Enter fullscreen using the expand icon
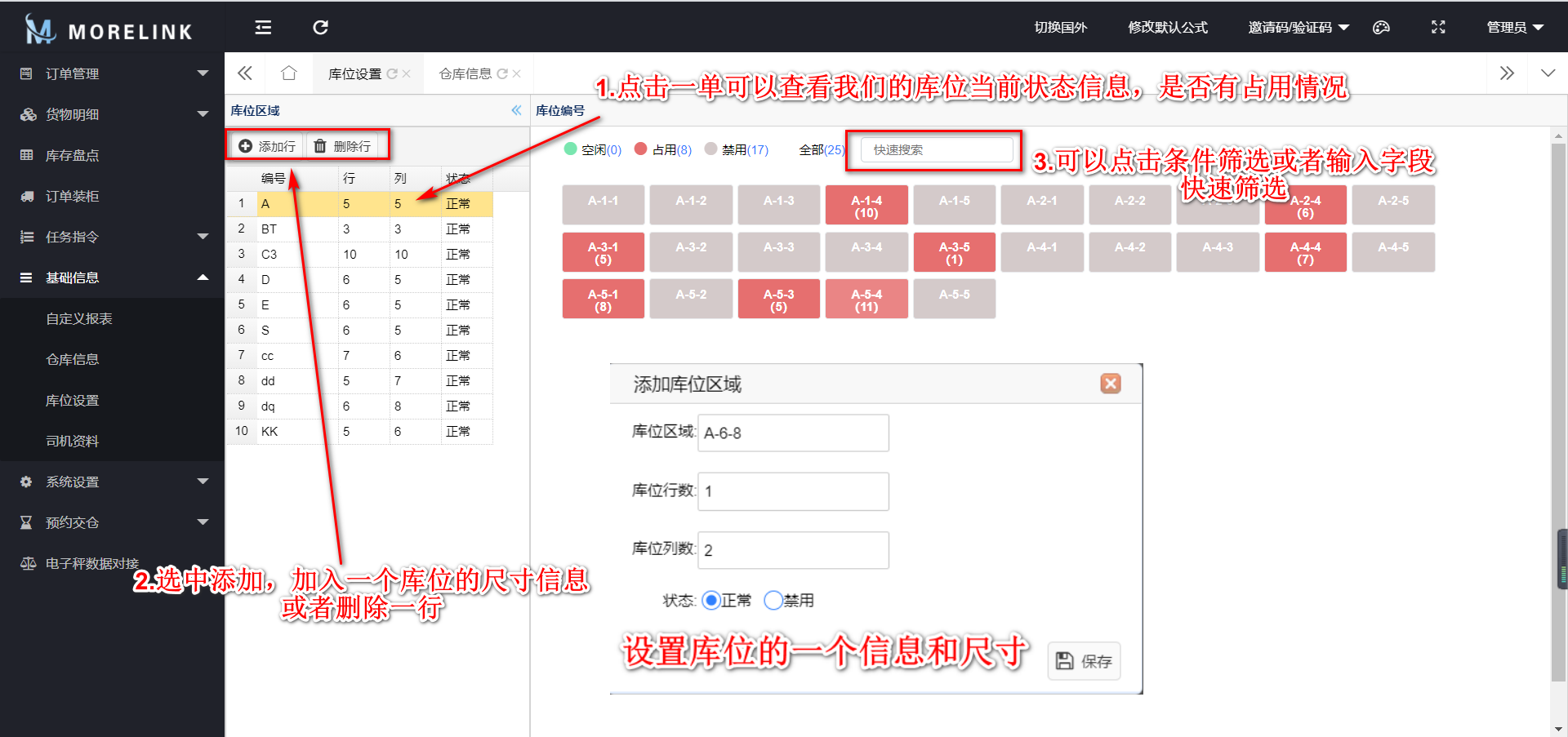The height and width of the screenshot is (737, 1568). 1438,28
